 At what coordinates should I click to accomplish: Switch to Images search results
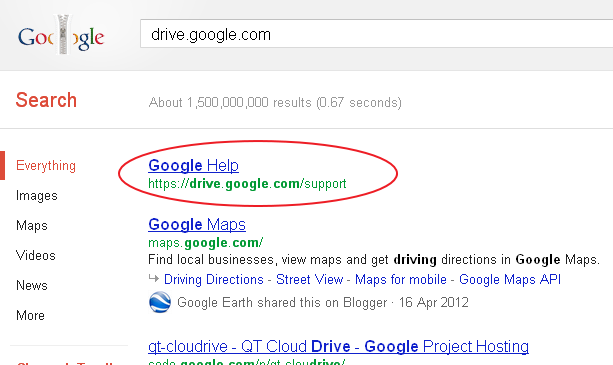click(37, 195)
